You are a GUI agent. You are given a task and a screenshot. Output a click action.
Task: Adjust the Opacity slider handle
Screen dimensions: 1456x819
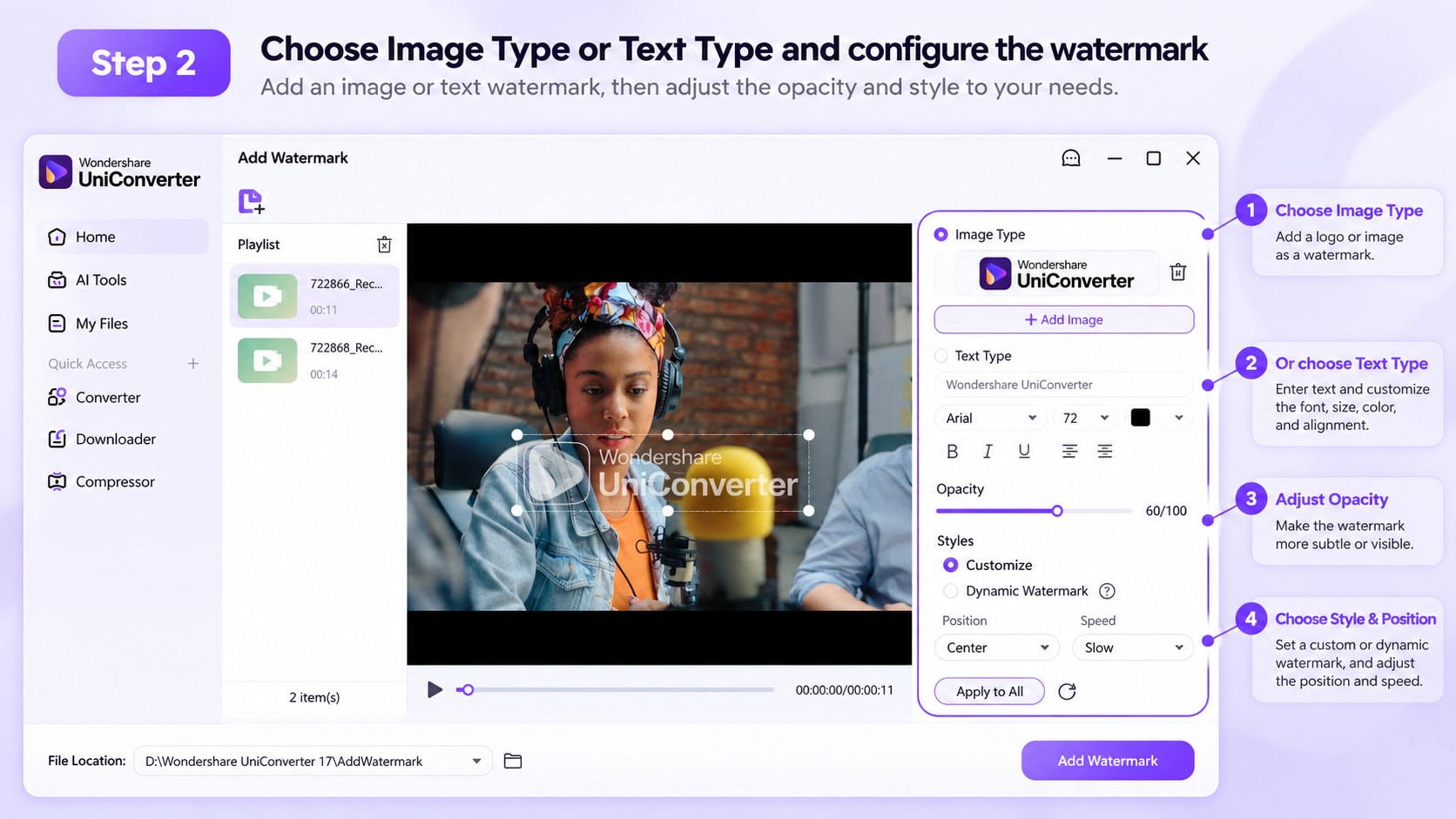click(x=1056, y=511)
